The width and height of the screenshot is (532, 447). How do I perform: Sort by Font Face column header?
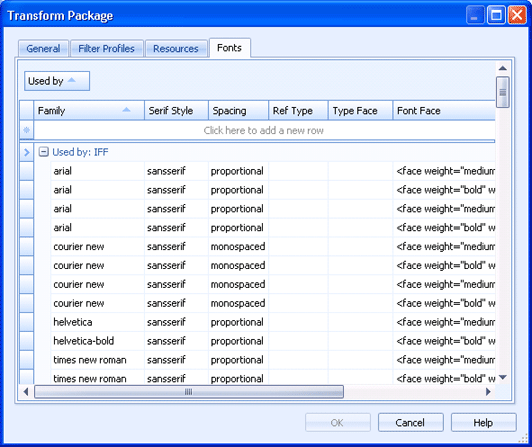[x=444, y=110]
